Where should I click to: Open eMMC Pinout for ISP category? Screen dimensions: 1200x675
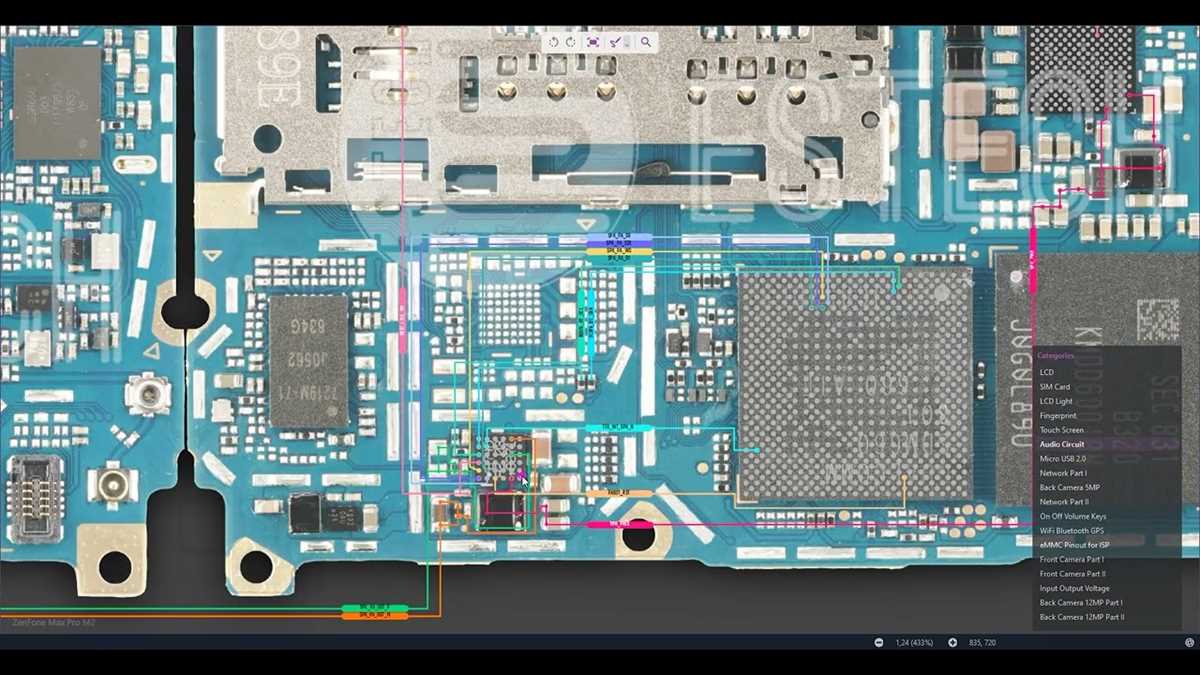coord(1075,545)
